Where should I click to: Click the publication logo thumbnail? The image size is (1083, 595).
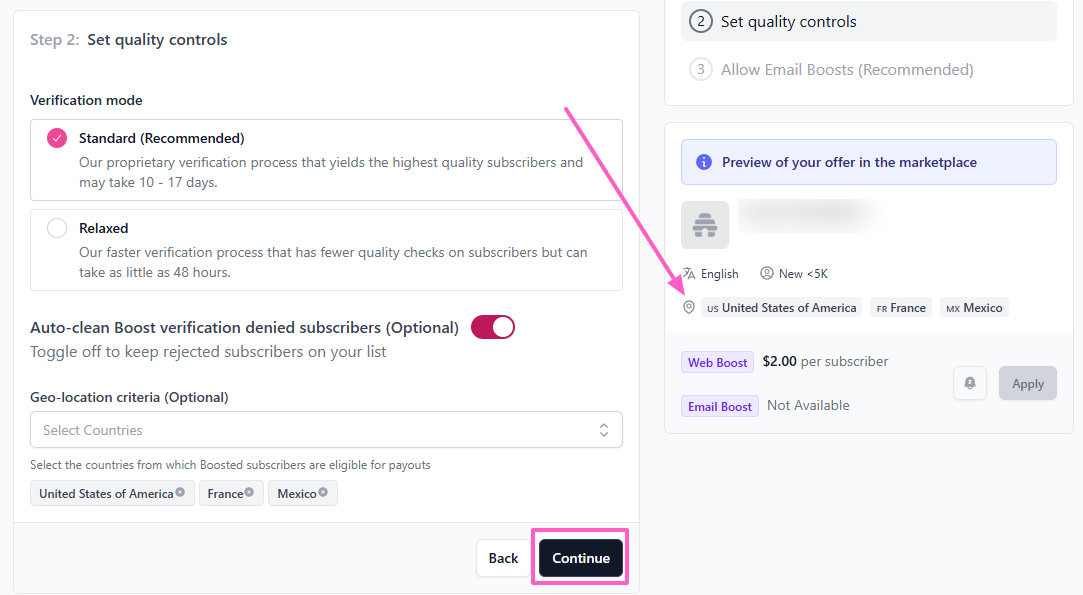coord(705,225)
